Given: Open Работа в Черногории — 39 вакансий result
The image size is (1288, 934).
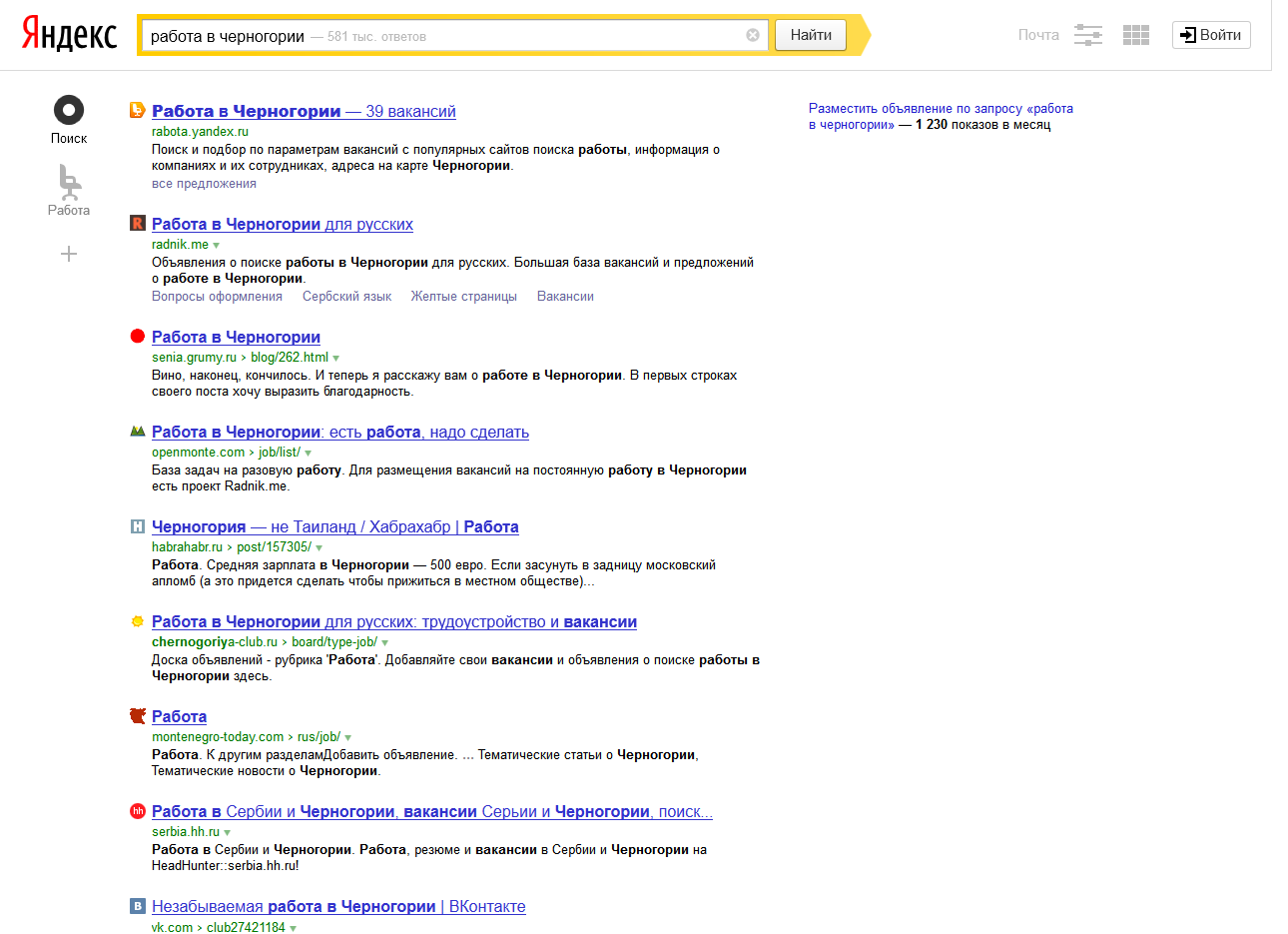Looking at the screenshot, I should [304, 111].
